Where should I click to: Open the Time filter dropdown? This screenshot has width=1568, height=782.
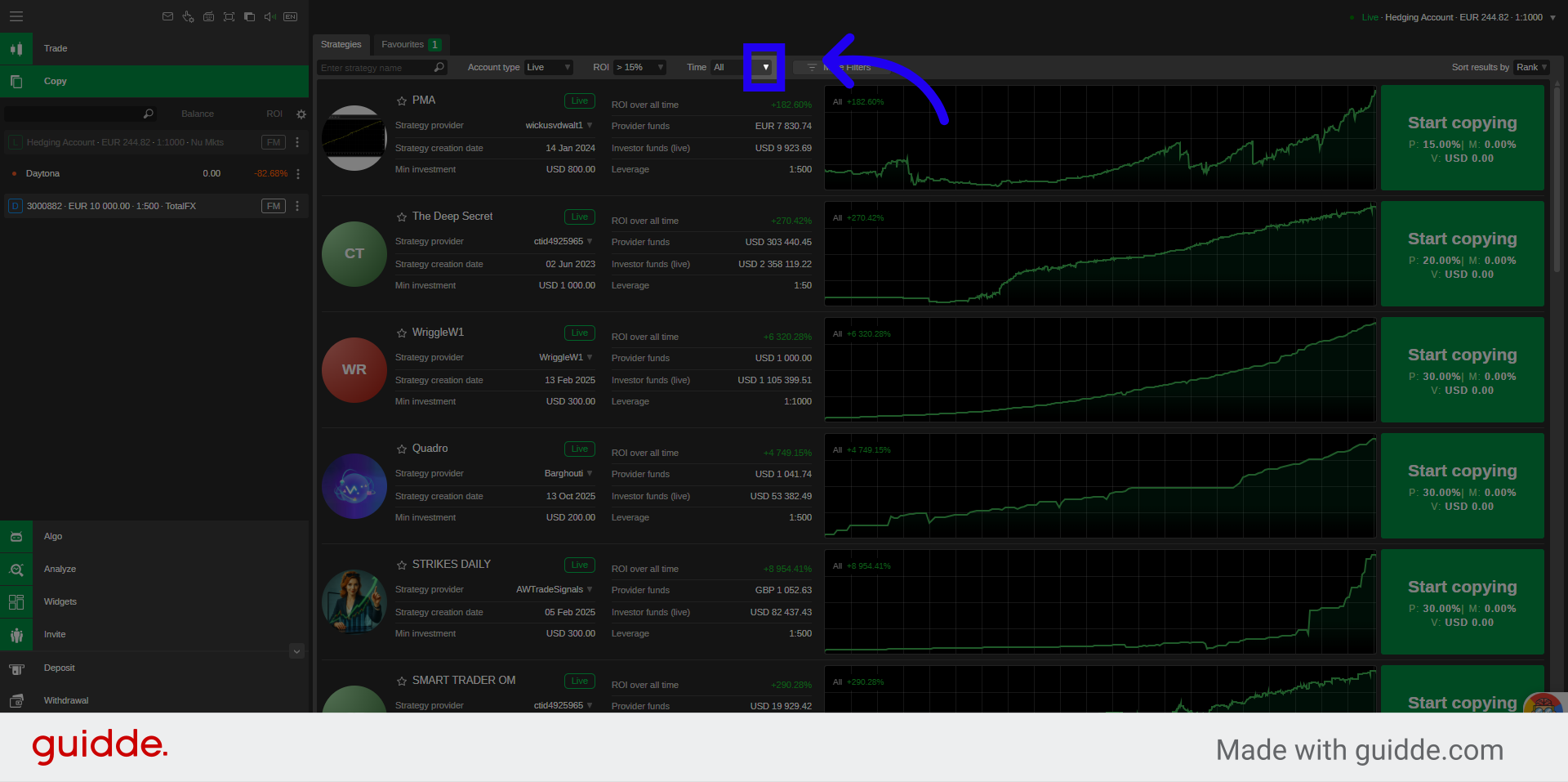pyautogui.click(x=764, y=68)
